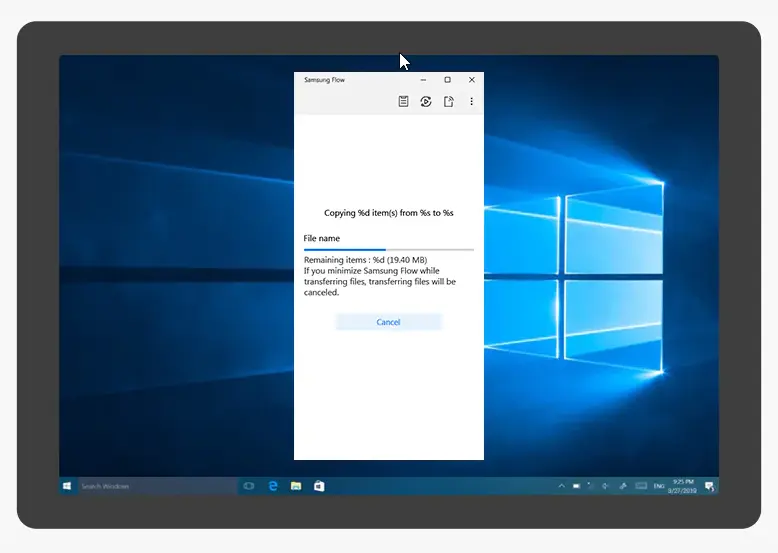Click the 'Remaining items : %d (19.40 MB)' text
Image resolution: width=778 pixels, height=553 pixels.
[365, 260]
